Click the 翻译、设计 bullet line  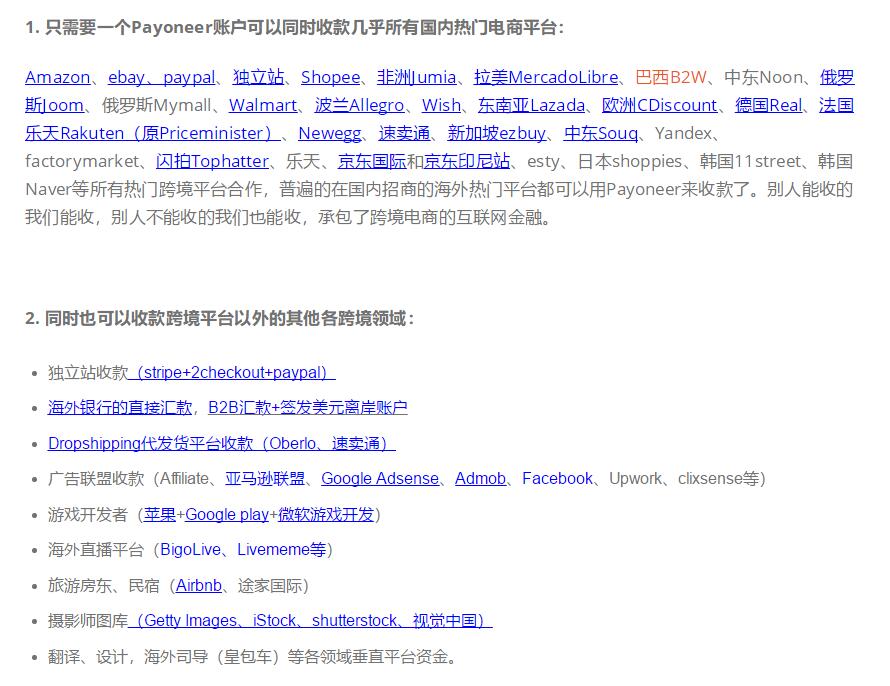[252, 656]
